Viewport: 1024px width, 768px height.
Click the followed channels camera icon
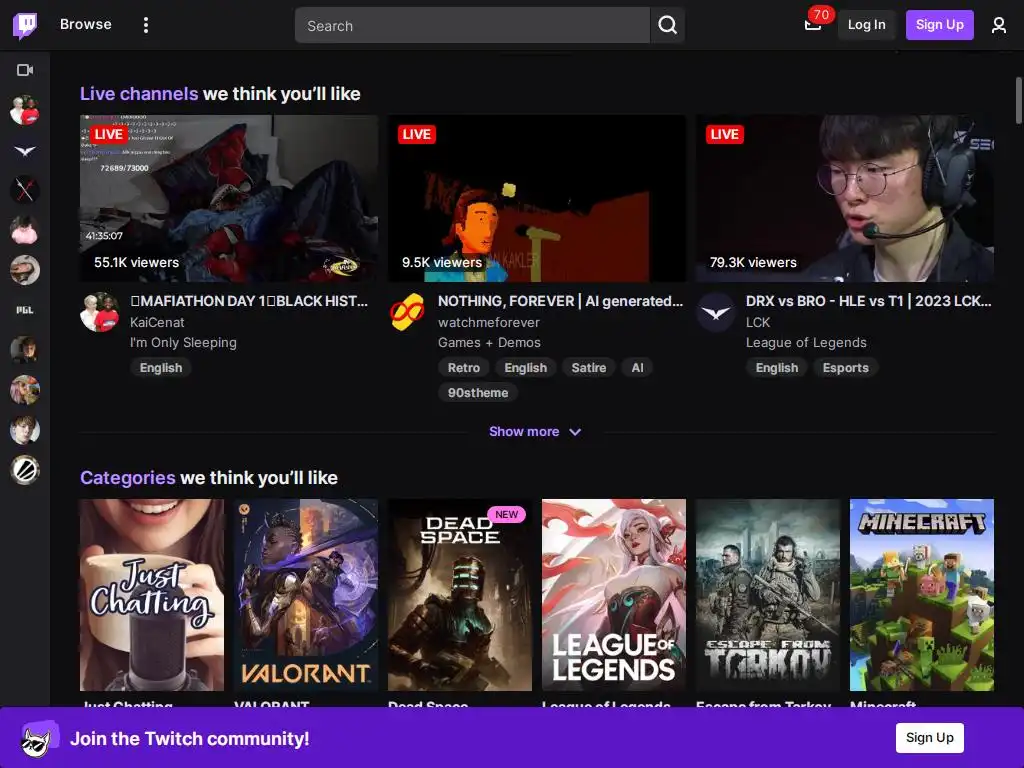[25, 70]
